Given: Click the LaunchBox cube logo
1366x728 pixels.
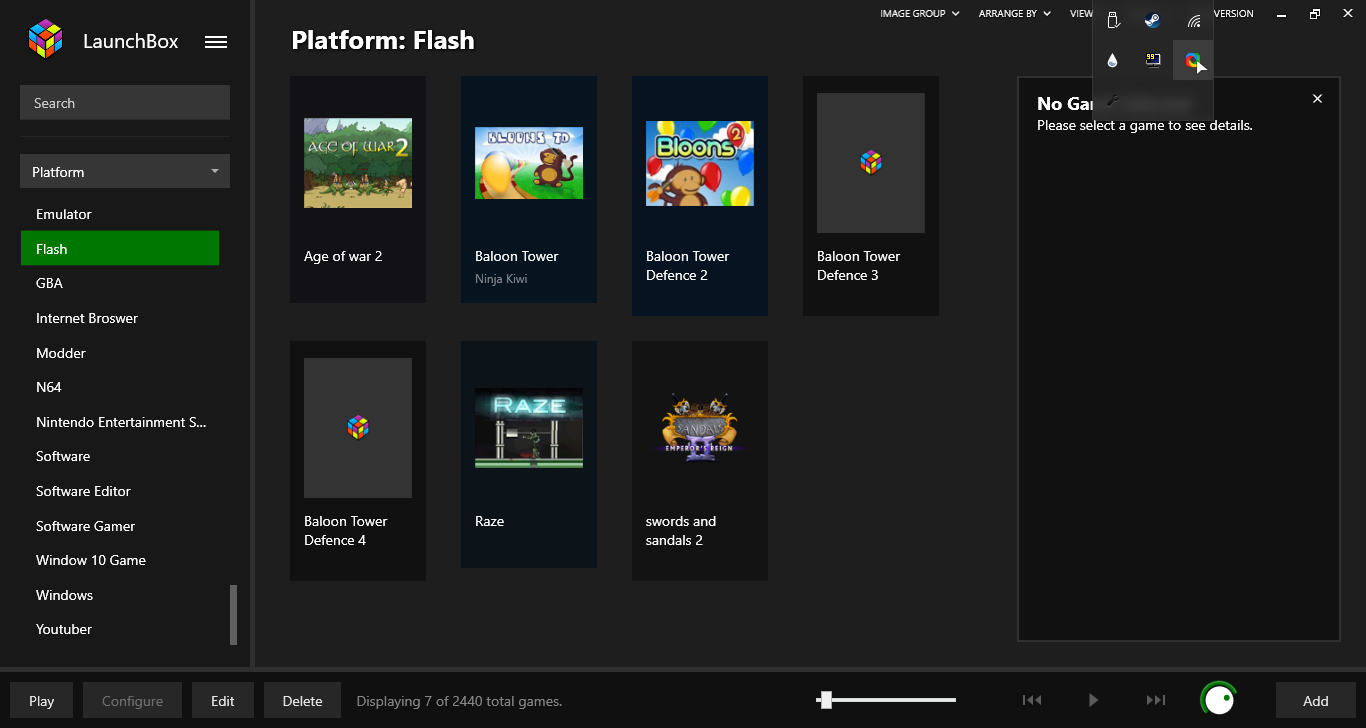Looking at the screenshot, I should point(45,40).
